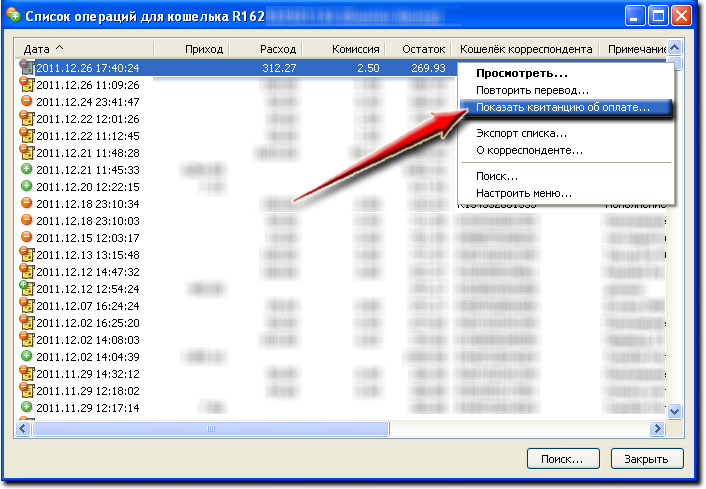Sort the list by the Дата column header
Viewport: 706px width, 489px height.
pyautogui.click(x=85, y=48)
